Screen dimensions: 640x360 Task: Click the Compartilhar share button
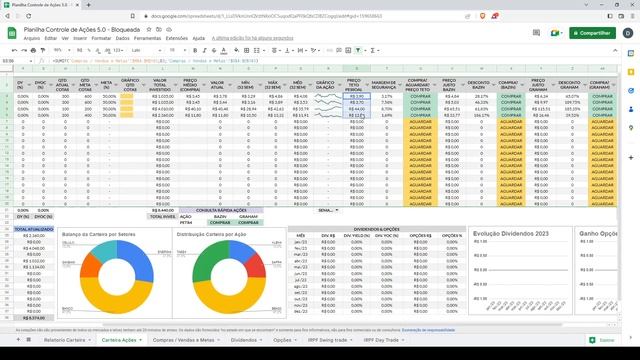[x=592, y=33]
